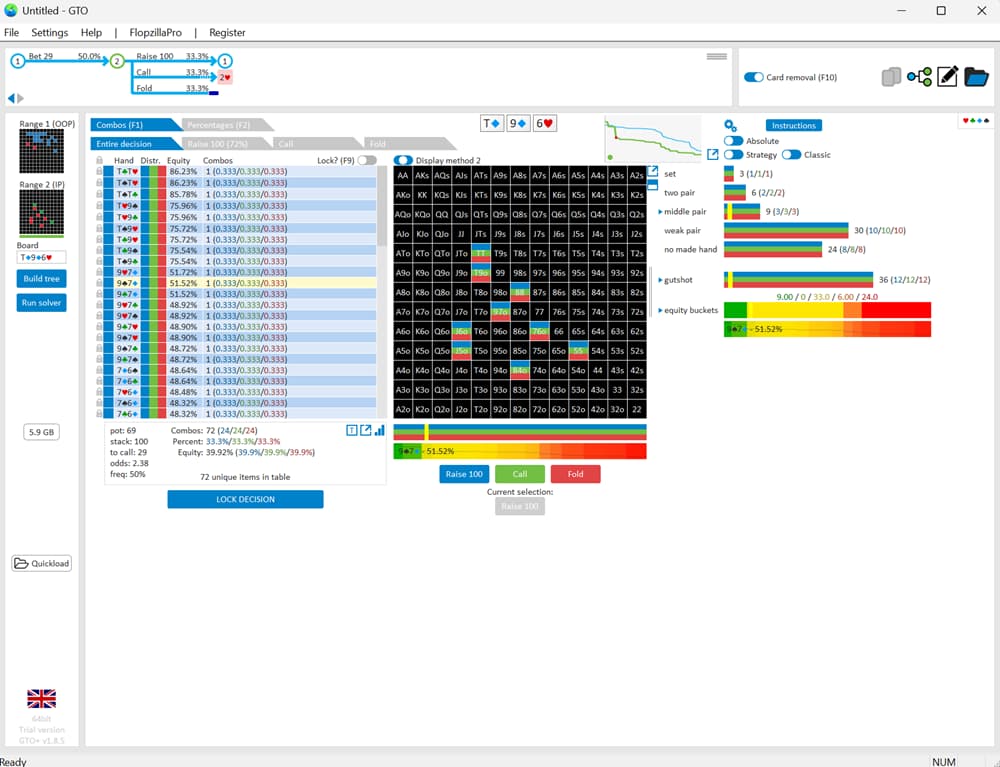This screenshot has height=767, width=1000.
Task: Open the blue folder icon
Action: point(976,77)
